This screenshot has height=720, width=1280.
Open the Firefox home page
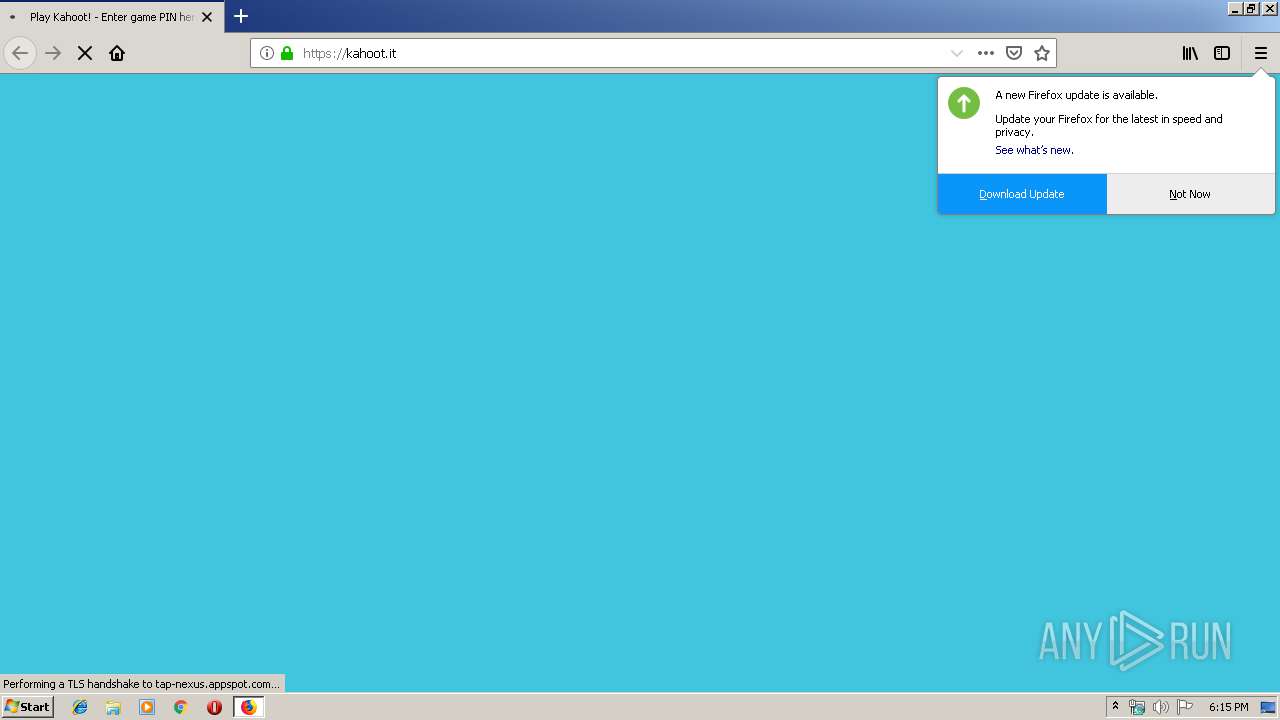coord(117,53)
